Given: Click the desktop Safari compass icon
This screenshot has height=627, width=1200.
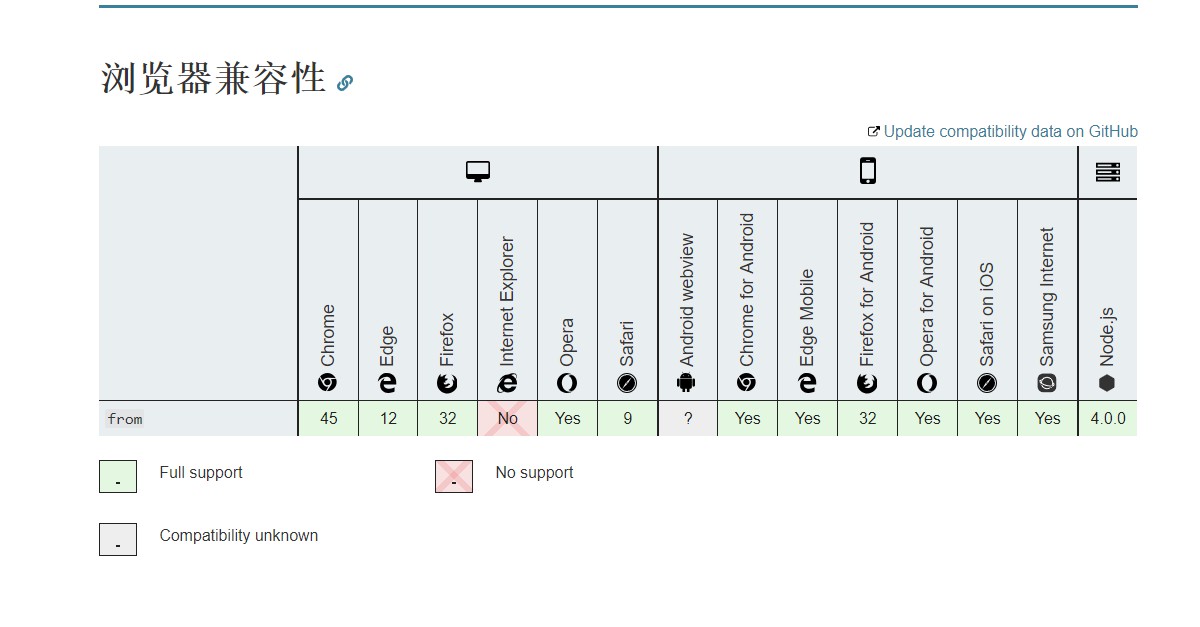Looking at the screenshot, I should [x=627, y=382].
